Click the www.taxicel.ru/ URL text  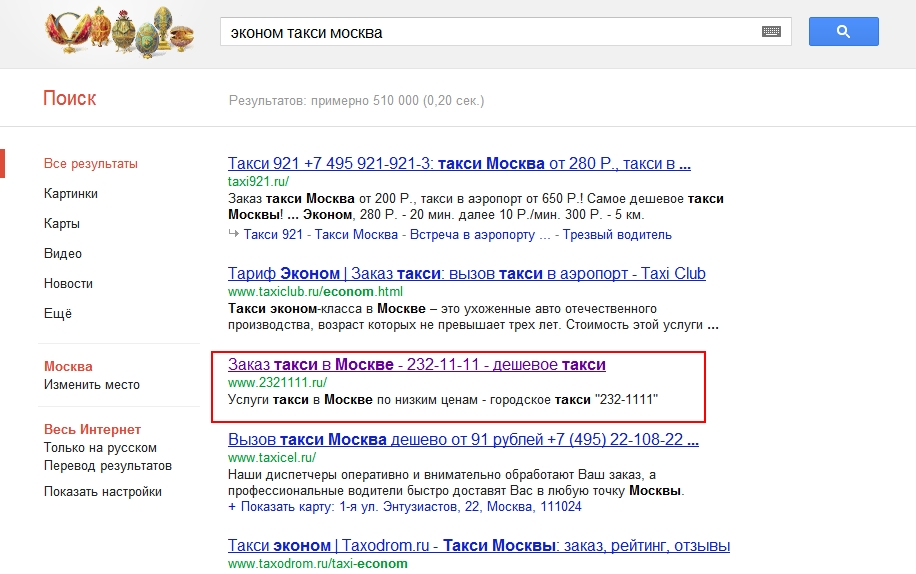272,457
